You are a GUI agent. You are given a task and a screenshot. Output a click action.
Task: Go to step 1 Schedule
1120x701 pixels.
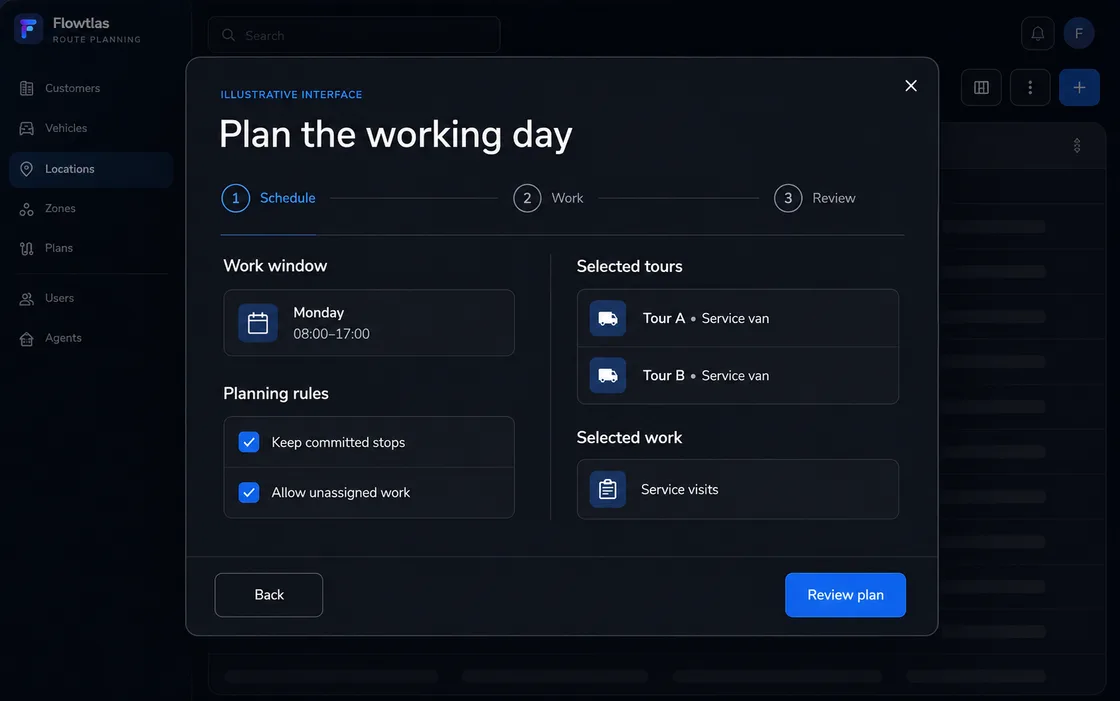[x=269, y=199]
